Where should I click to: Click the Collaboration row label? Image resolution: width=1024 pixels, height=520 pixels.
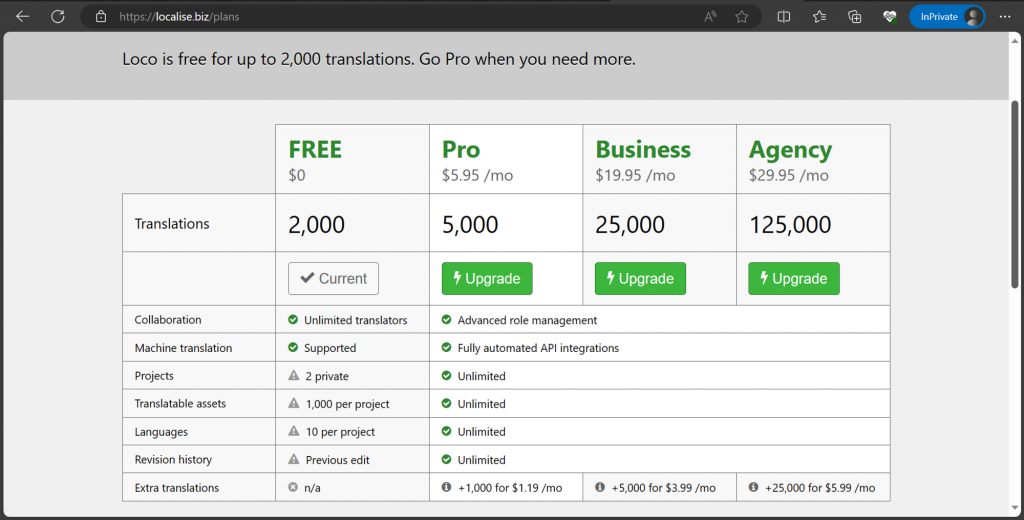(x=168, y=319)
